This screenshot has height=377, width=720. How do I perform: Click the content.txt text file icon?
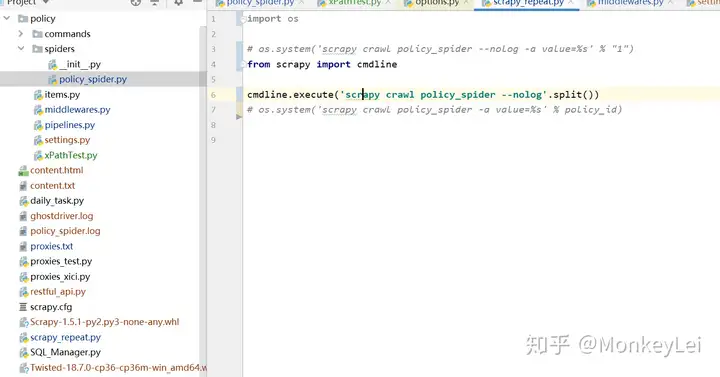tap(23, 186)
